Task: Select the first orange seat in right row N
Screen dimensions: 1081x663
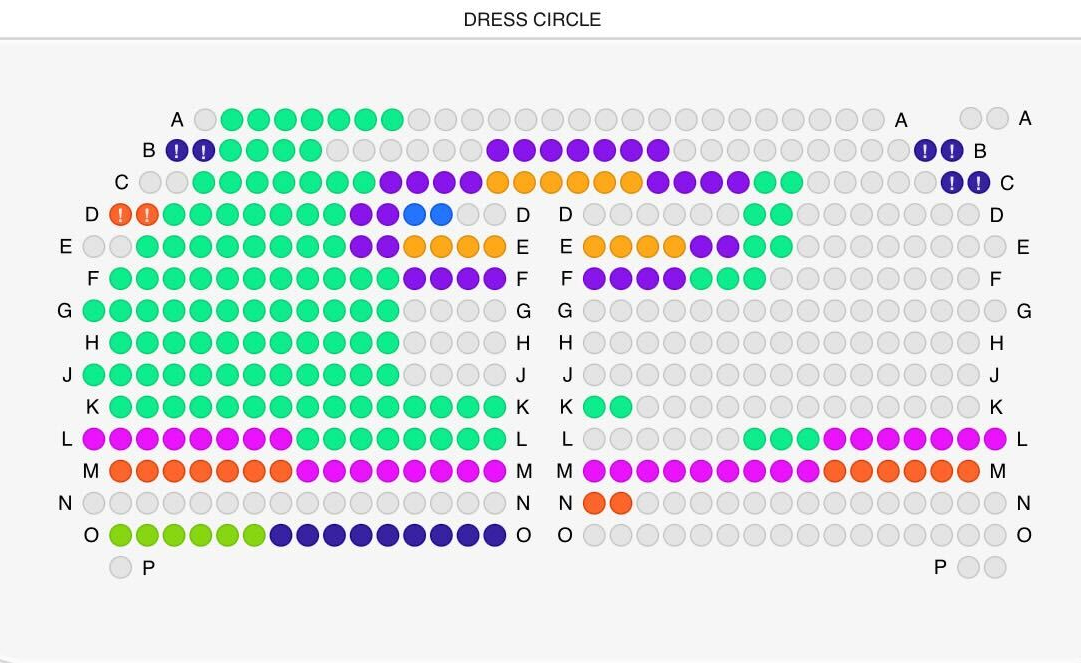Action: pyautogui.click(x=594, y=502)
